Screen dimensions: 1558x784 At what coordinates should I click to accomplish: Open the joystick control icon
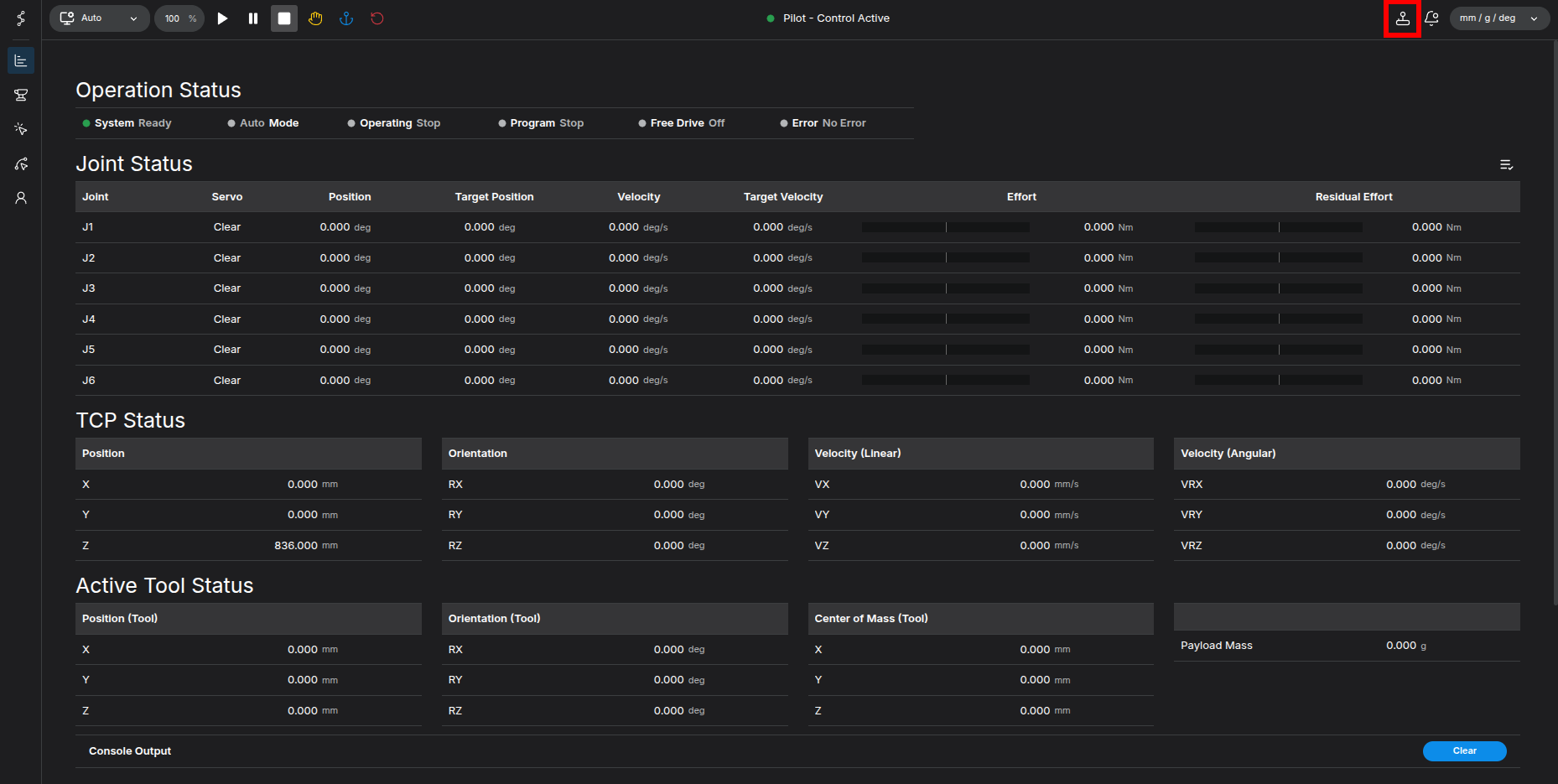click(1402, 18)
